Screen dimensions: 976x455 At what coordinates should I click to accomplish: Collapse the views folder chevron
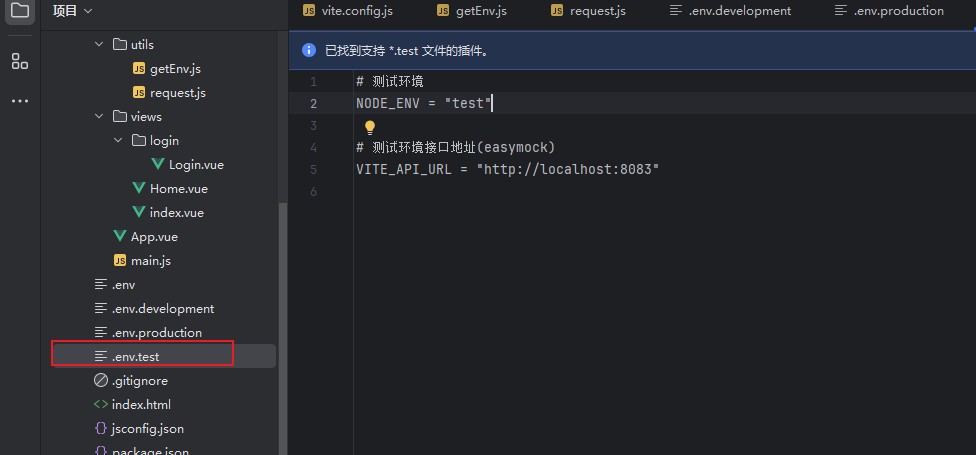pyautogui.click(x=99, y=116)
